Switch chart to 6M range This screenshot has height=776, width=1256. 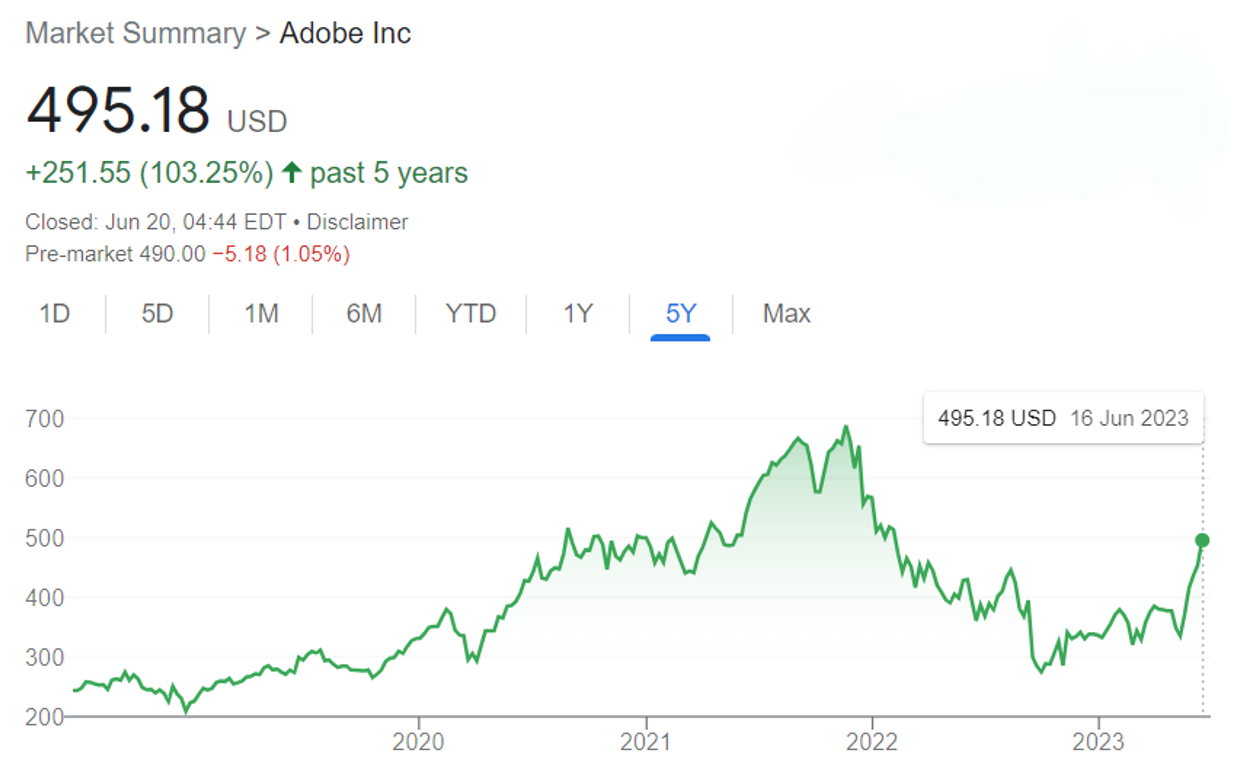pos(364,314)
